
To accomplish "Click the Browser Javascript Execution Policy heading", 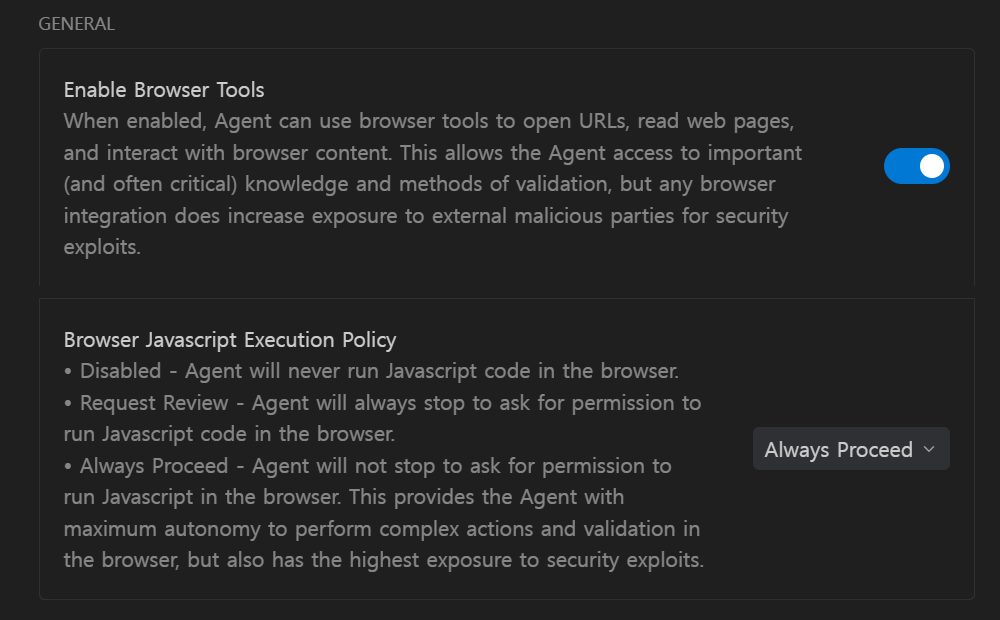I will [x=230, y=340].
